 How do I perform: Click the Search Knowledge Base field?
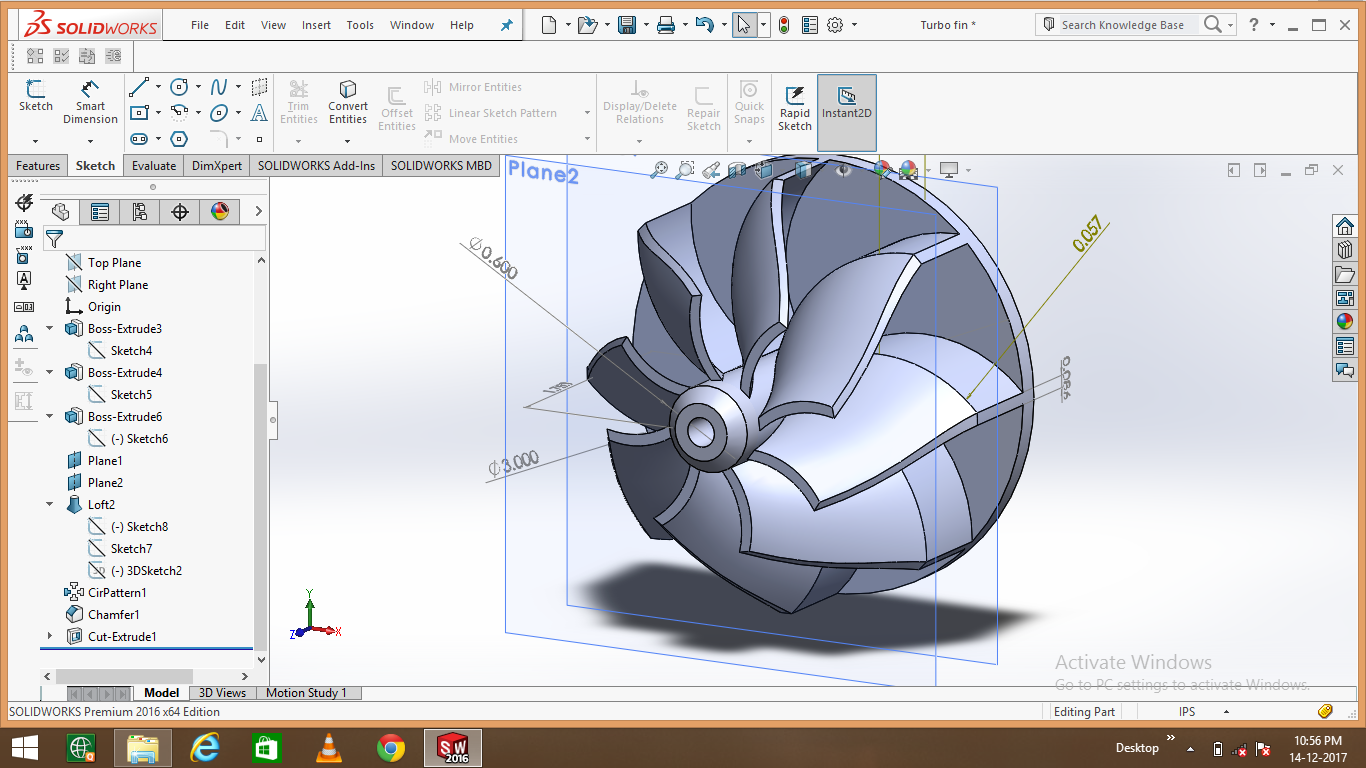click(x=1121, y=25)
